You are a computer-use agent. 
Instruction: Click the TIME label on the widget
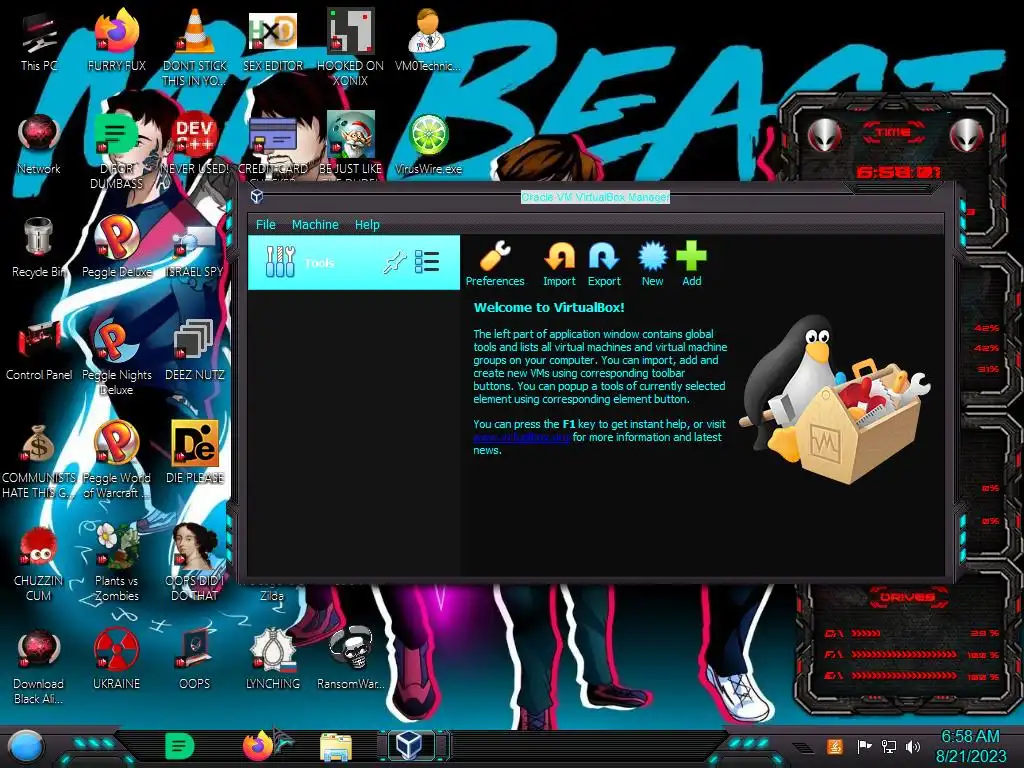point(893,133)
